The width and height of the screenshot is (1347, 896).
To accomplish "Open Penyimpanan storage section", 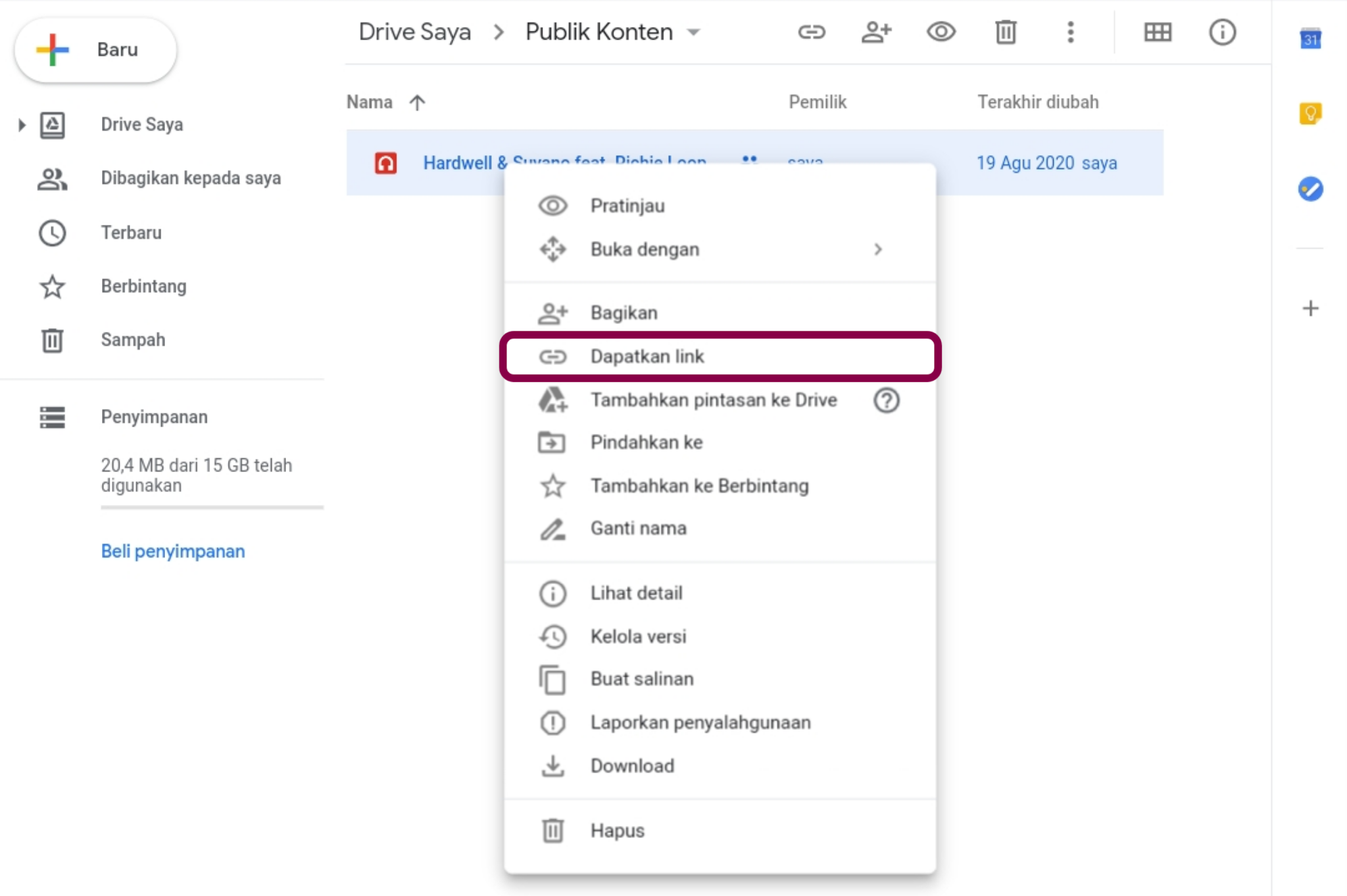I will 154,417.
